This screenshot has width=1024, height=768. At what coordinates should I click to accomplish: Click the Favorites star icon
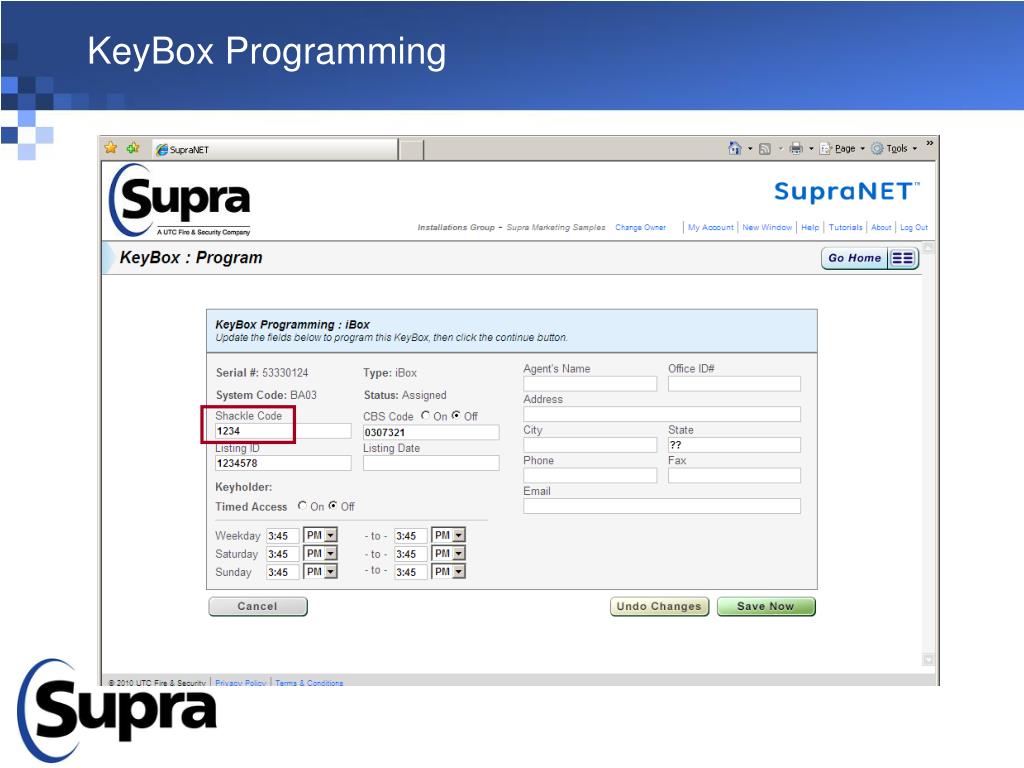[x=111, y=148]
